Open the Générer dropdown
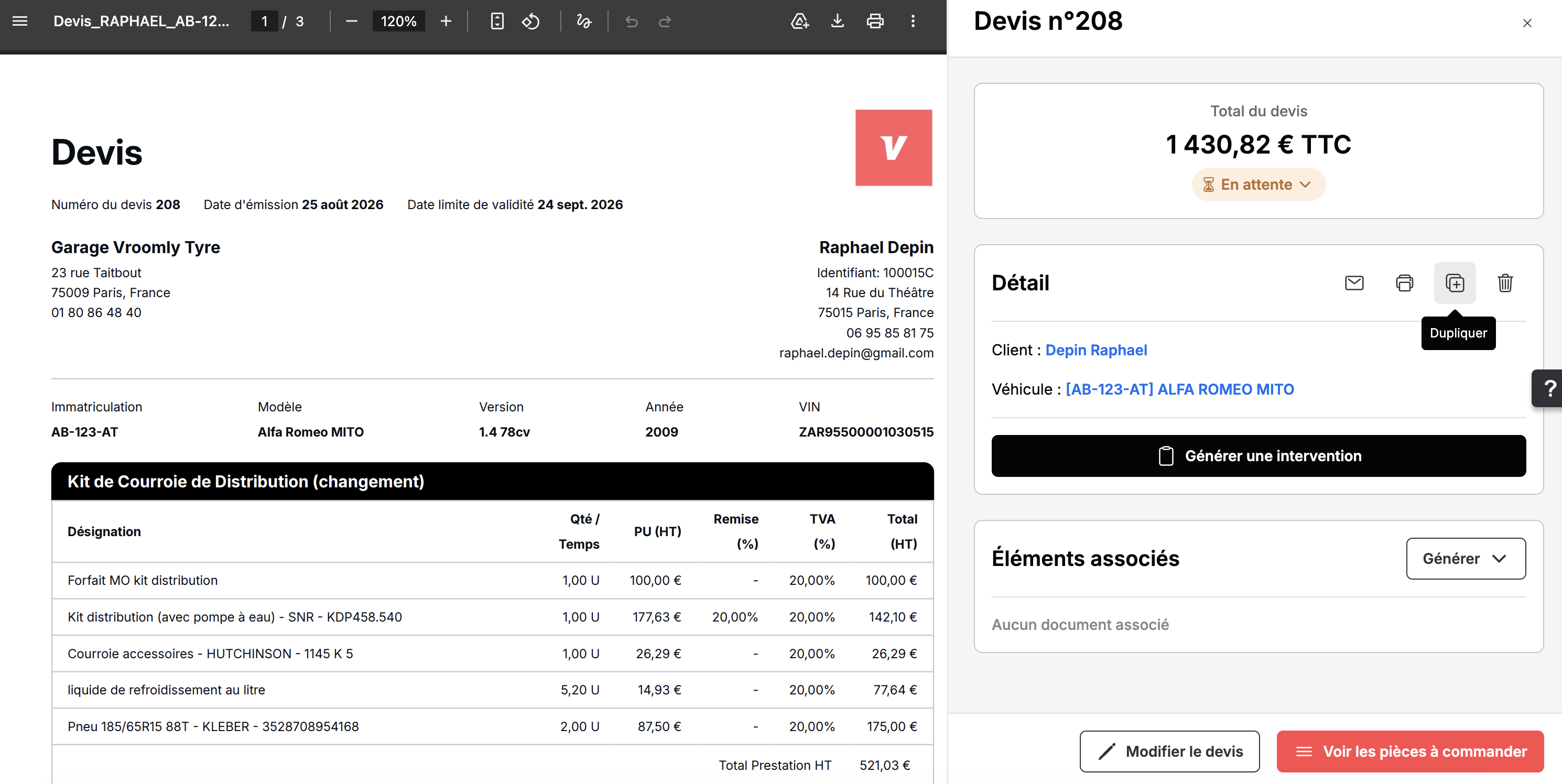The image size is (1562, 784). [x=1466, y=559]
